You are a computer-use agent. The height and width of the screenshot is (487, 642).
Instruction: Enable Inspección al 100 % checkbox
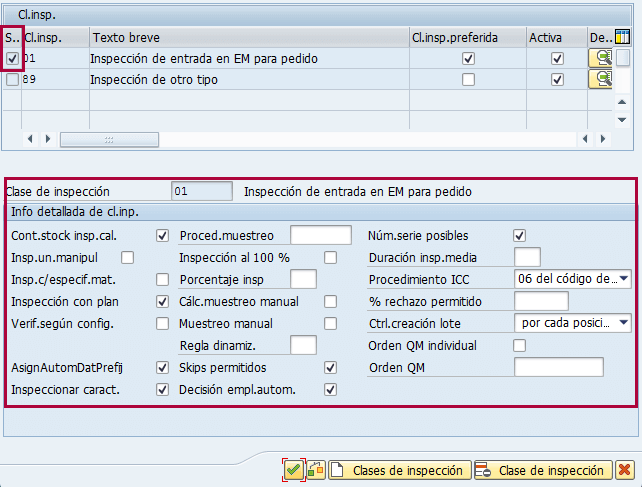click(x=330, y=258)
